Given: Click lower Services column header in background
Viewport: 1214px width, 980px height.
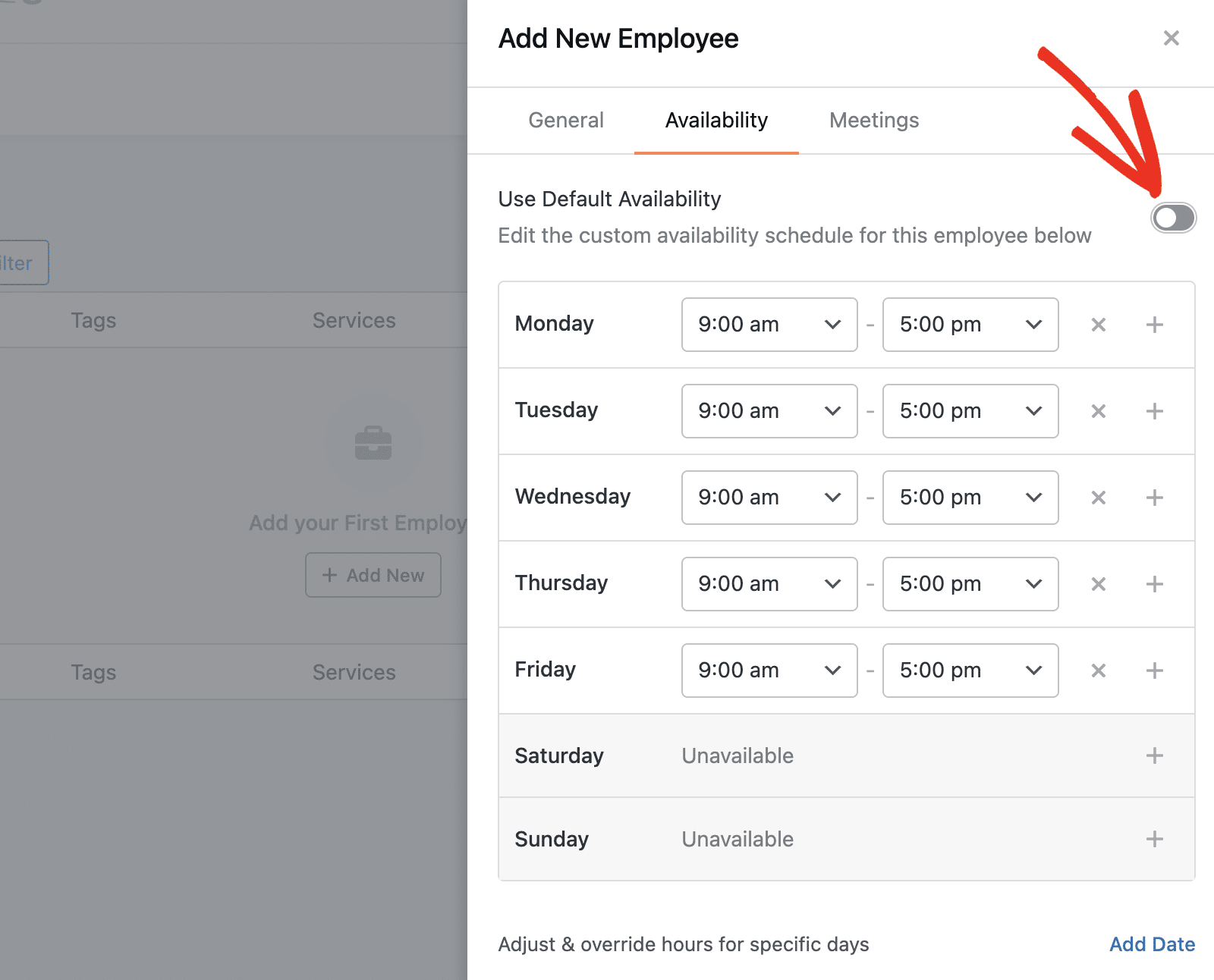Looking at the screenshot, I should point(354,672).
